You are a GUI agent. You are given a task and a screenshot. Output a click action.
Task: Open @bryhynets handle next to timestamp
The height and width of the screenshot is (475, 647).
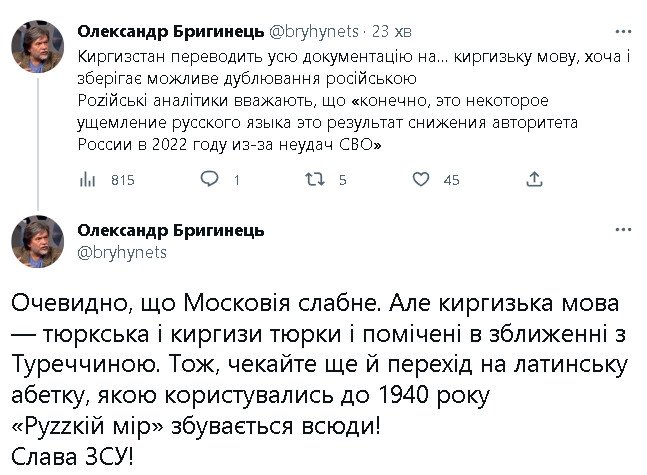[x=310, y=30]
